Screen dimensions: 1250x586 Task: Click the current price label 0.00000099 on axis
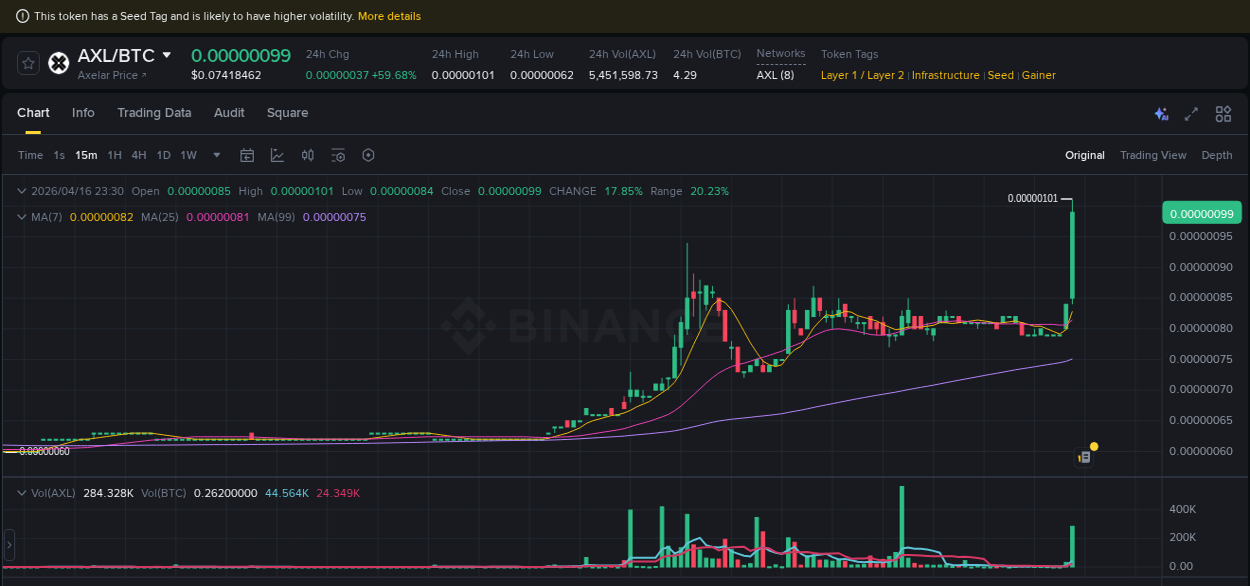pyautogui.click(x=1201, y=213)
